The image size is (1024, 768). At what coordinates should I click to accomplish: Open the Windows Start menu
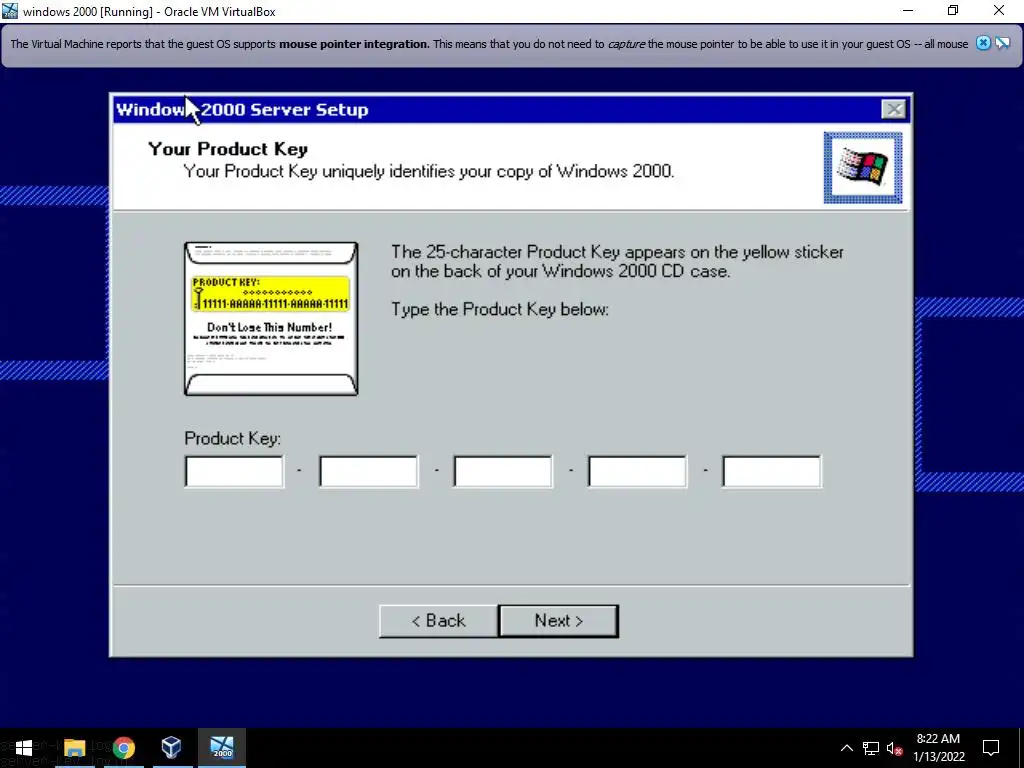[24, 748]
